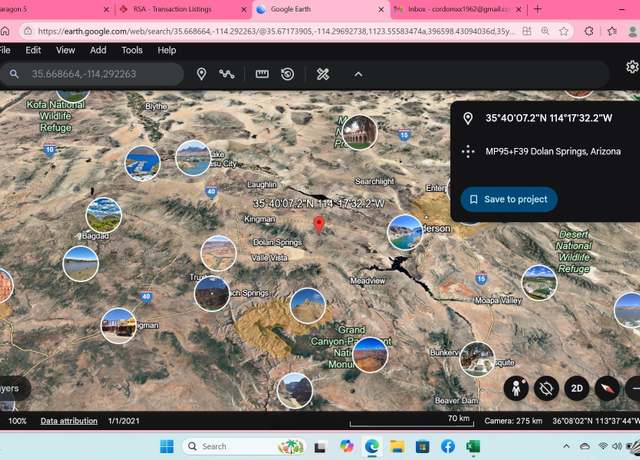The image size is (640, 460).
Task: Reset heading with the compass icon
Action: 607,388
